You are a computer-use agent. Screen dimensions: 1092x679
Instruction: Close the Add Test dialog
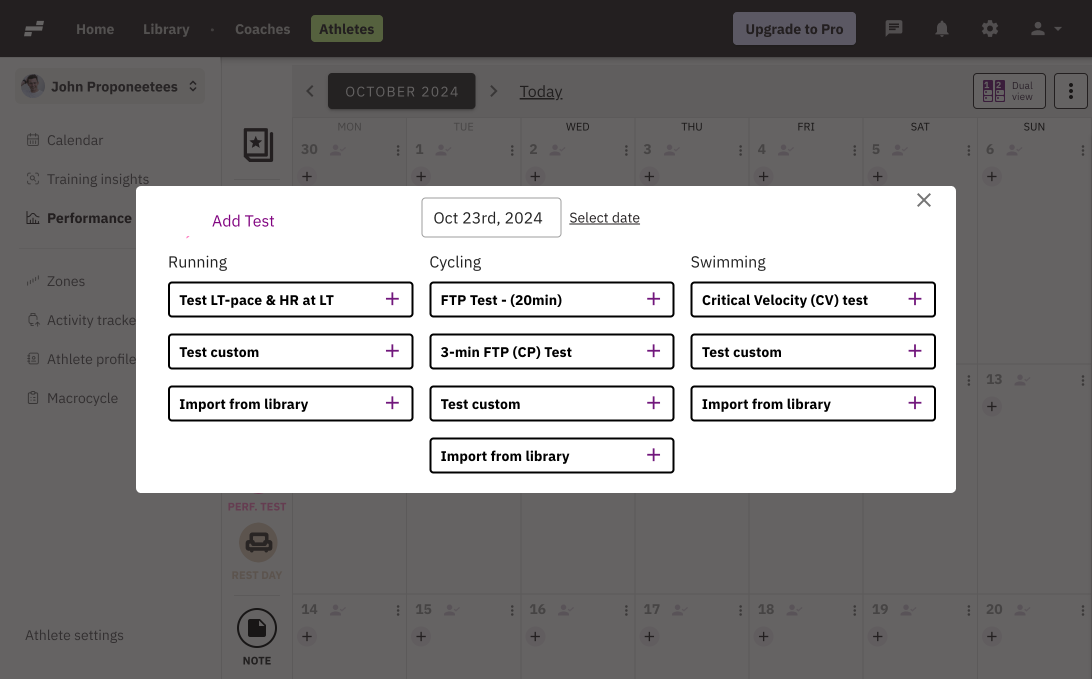pos(924,200)
